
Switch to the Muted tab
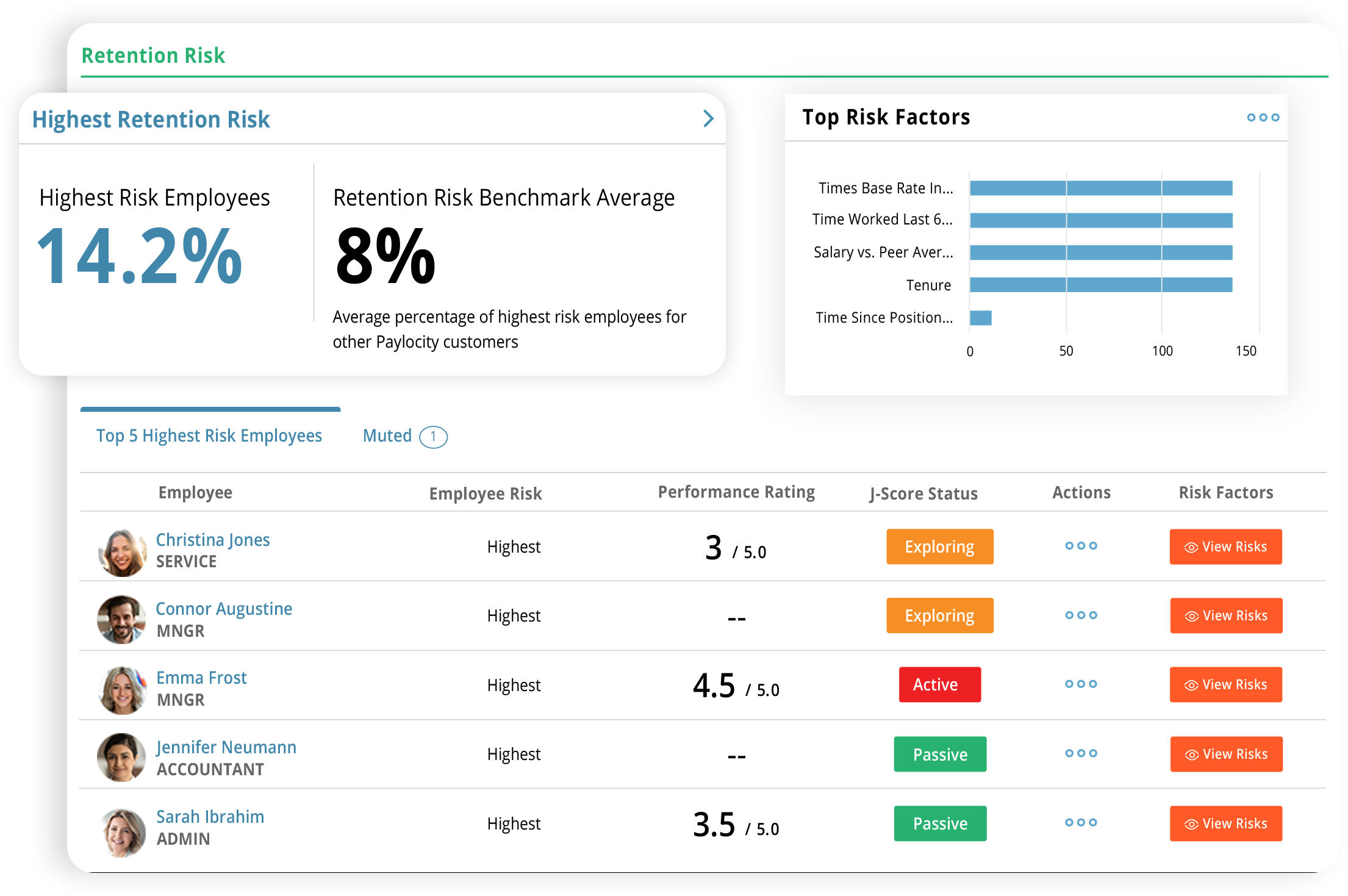pyautogui.click(x=387, y=435)
